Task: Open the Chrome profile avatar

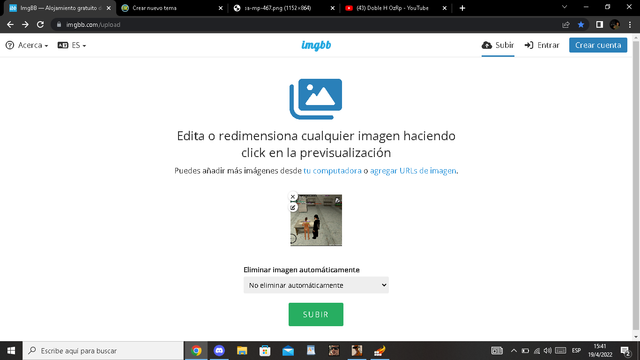Action: point(615,25)
